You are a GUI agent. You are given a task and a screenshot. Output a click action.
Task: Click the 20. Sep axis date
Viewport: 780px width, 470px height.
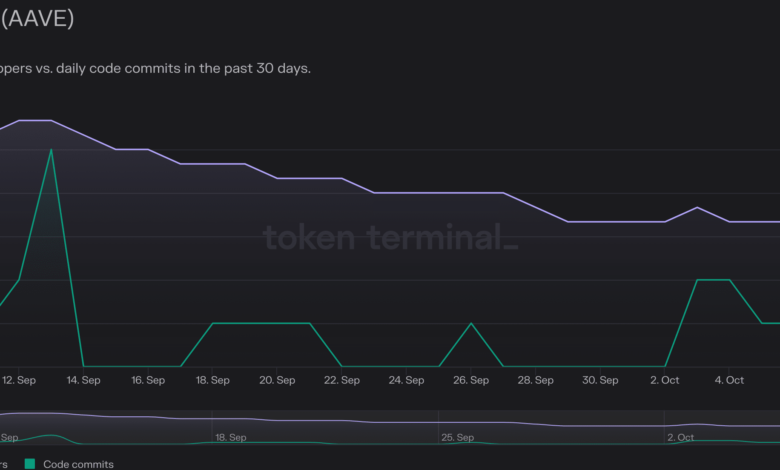click(277, 380)
